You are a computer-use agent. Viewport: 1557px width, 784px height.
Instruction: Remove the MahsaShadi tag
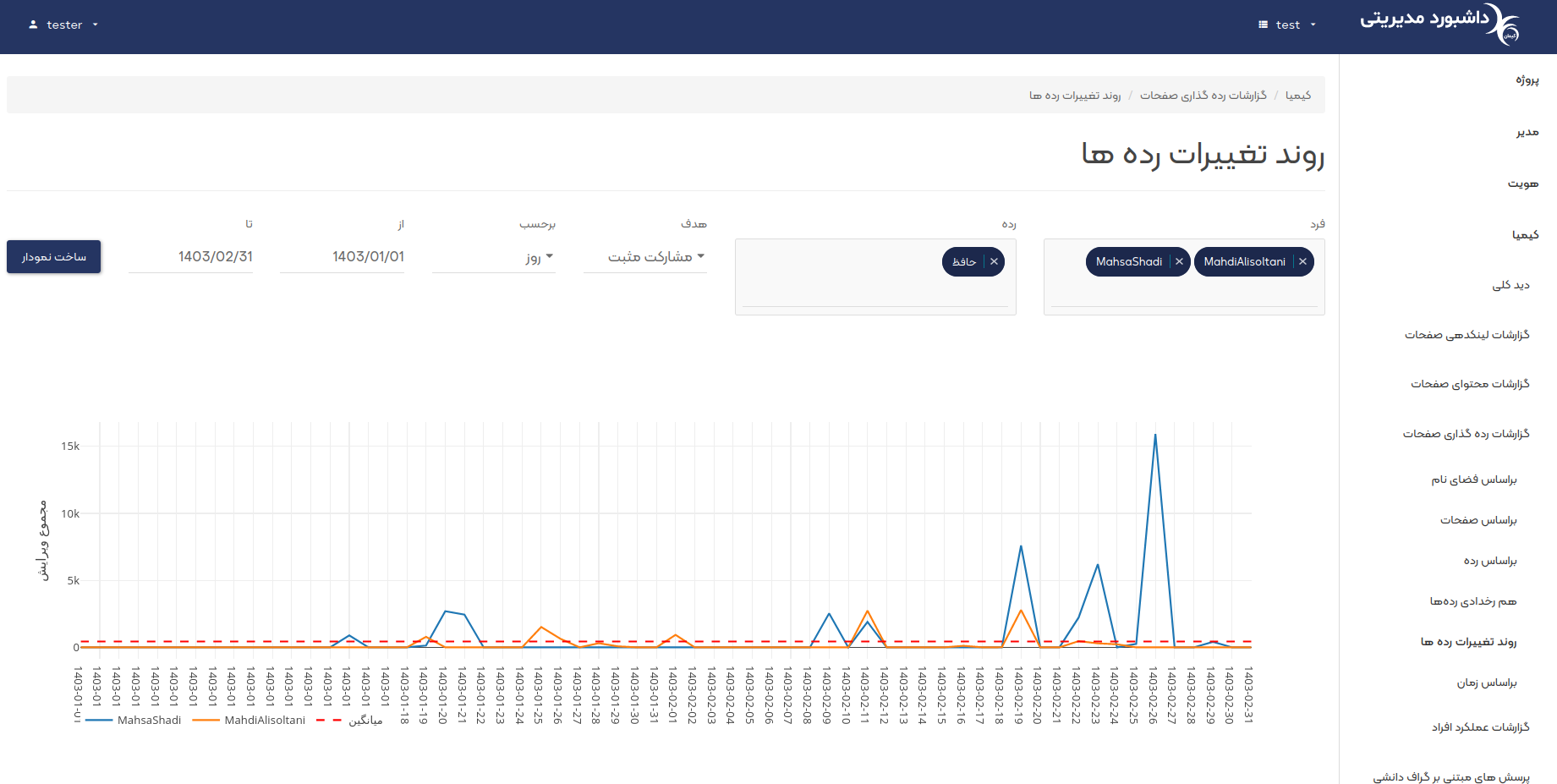coord(1179,262)
